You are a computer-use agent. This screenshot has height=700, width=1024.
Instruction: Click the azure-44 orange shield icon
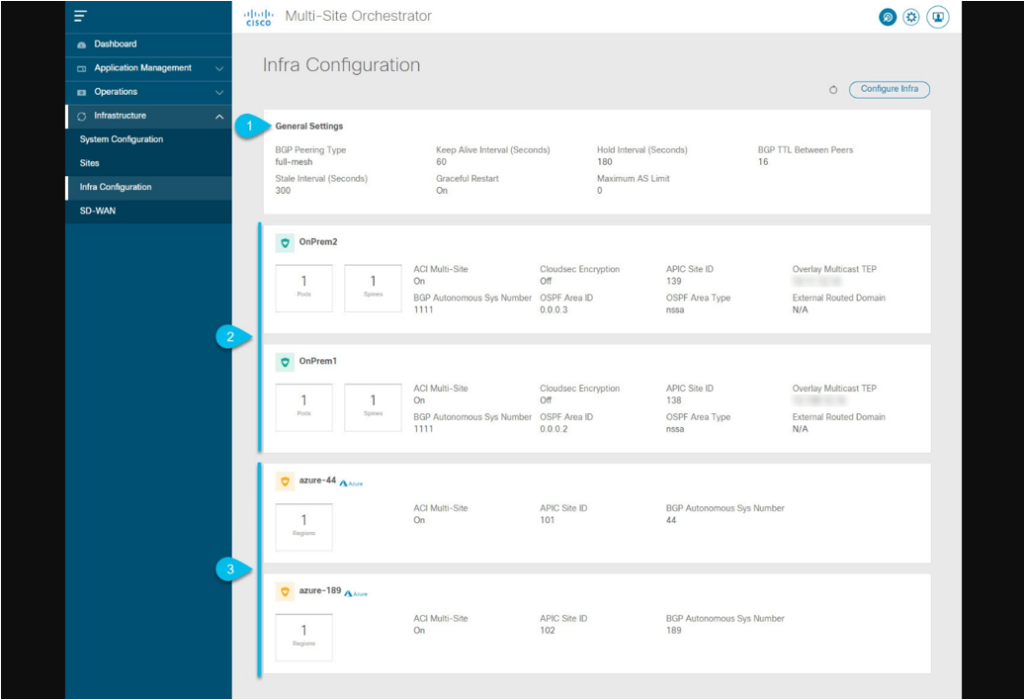[x=285, y=482]
